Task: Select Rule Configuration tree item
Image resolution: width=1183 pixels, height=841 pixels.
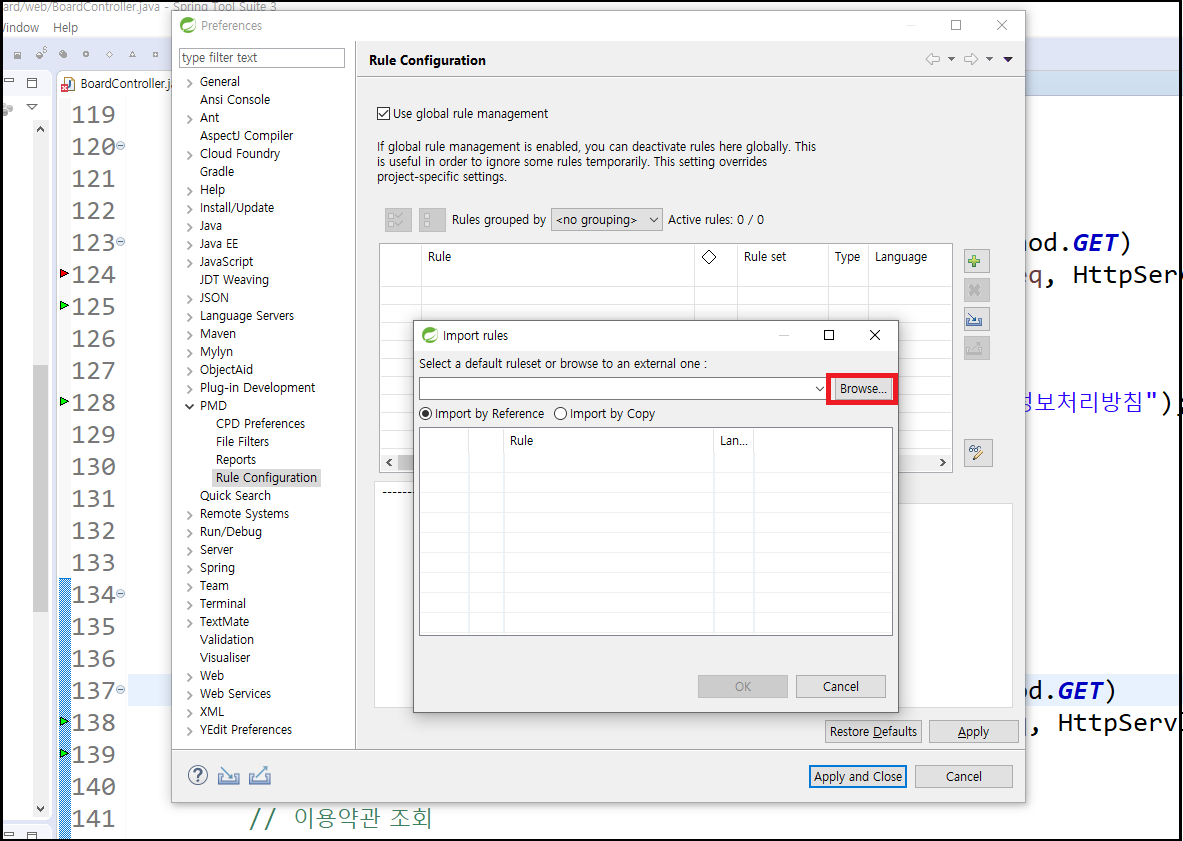Action: [266, 477]
